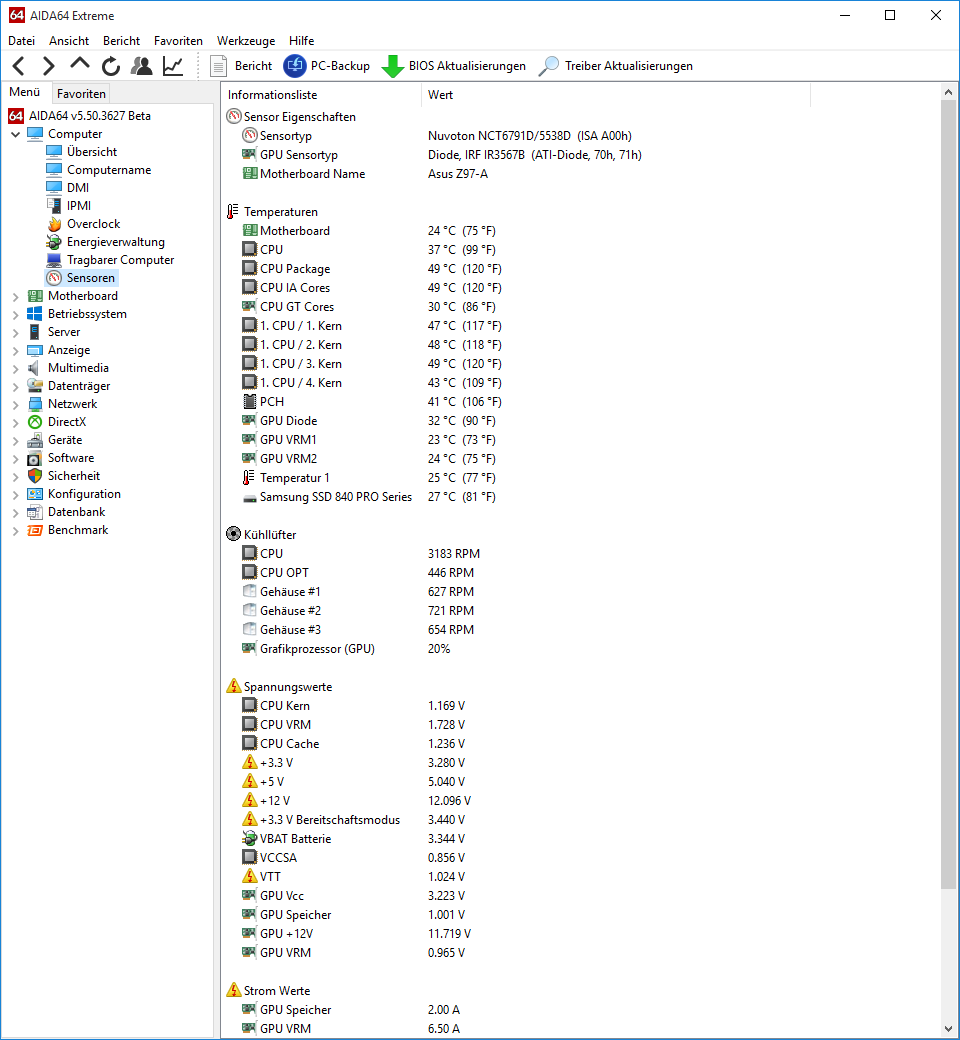The width and height of the screenshot is (960, 1040).
Task: Select the AIDA64 v5.50.3627 Beta root item
Action: [x=80, y=115]
